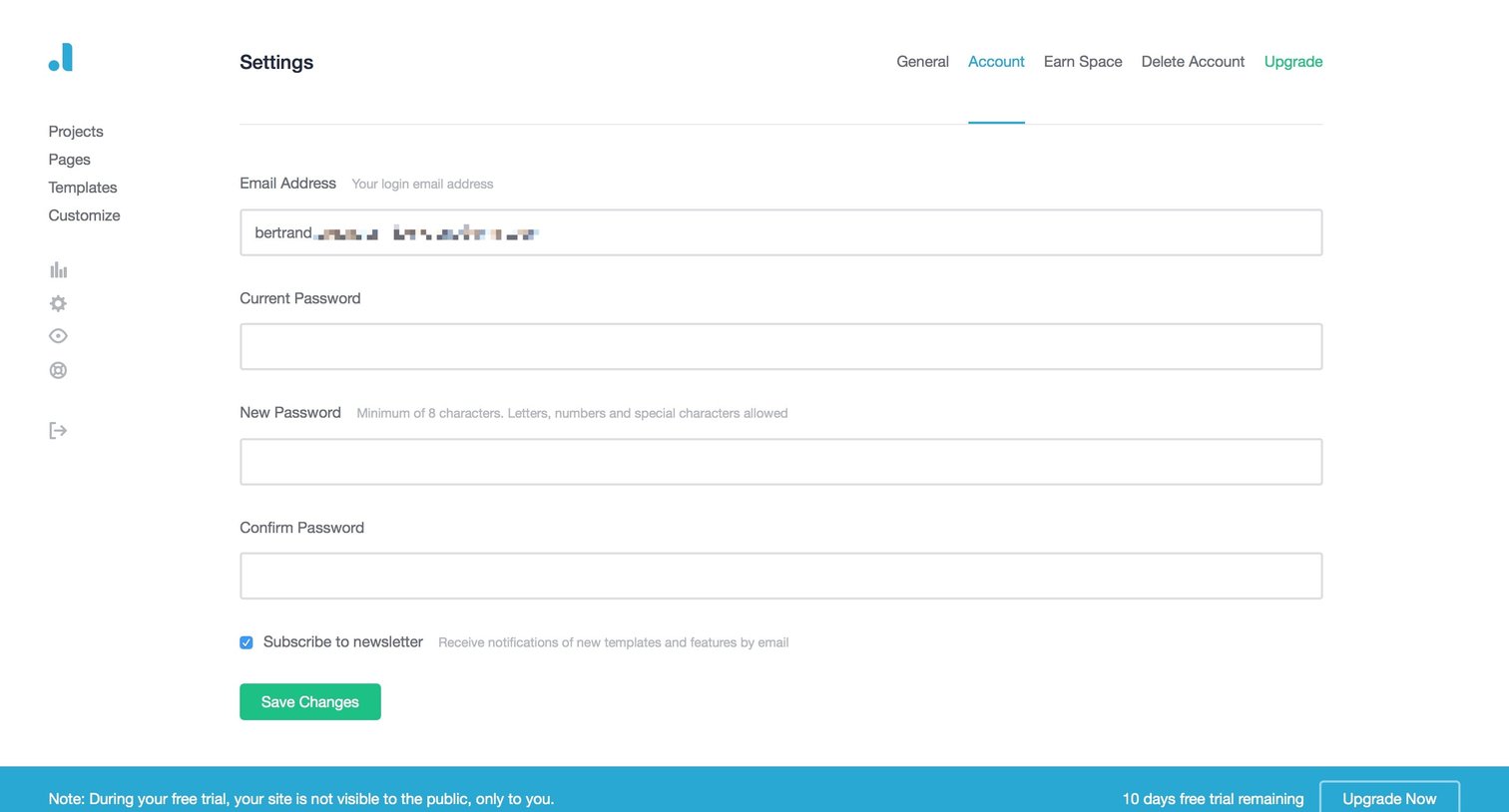Switch to the General tab
Image resolution: width=1509 pixels, height=812 pixels.
click(922, 62)
